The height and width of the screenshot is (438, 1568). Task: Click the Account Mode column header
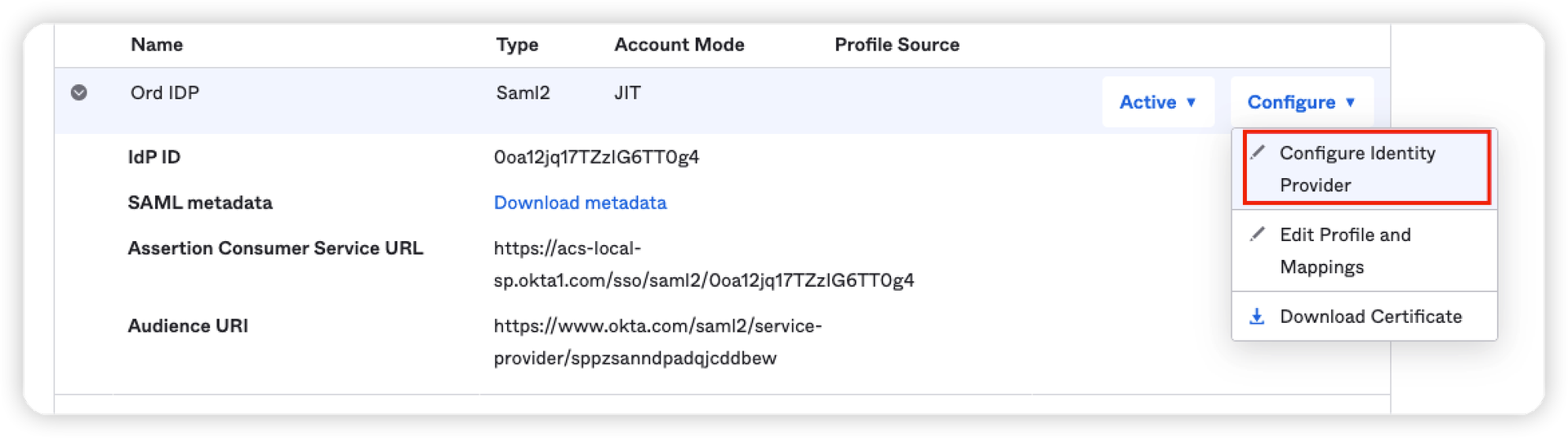click(679, 45)
